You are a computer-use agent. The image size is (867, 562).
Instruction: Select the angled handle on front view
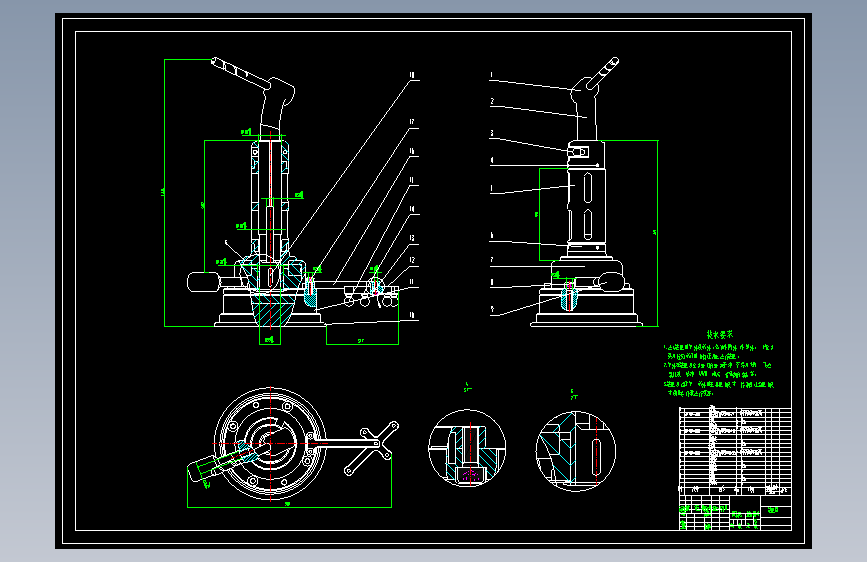(241, 73)
